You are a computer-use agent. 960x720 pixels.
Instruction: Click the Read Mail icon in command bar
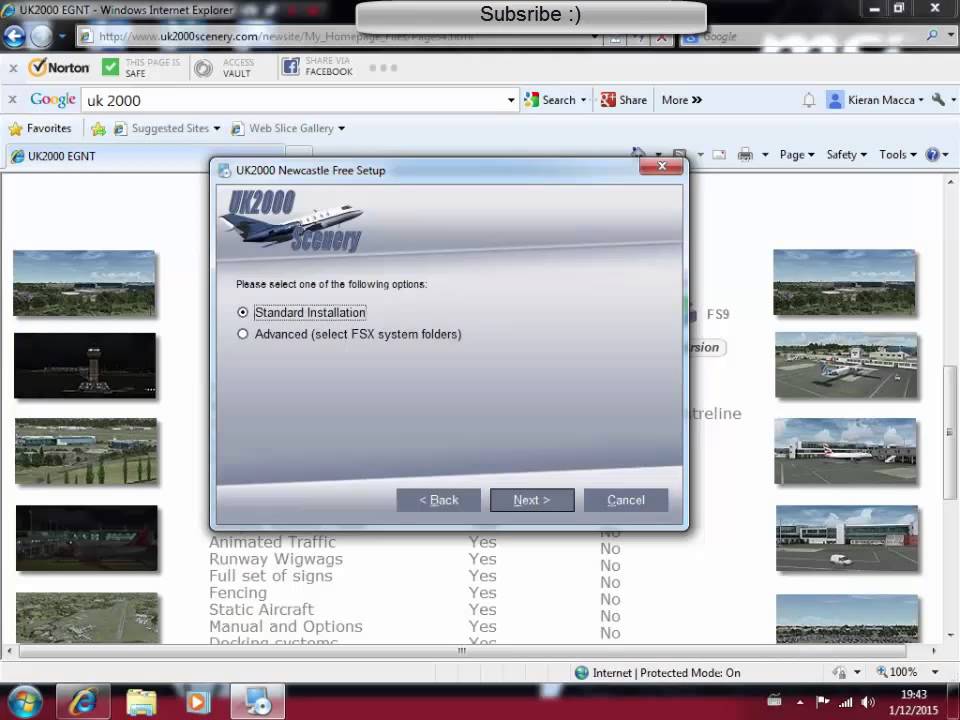[x=719, y=155]
